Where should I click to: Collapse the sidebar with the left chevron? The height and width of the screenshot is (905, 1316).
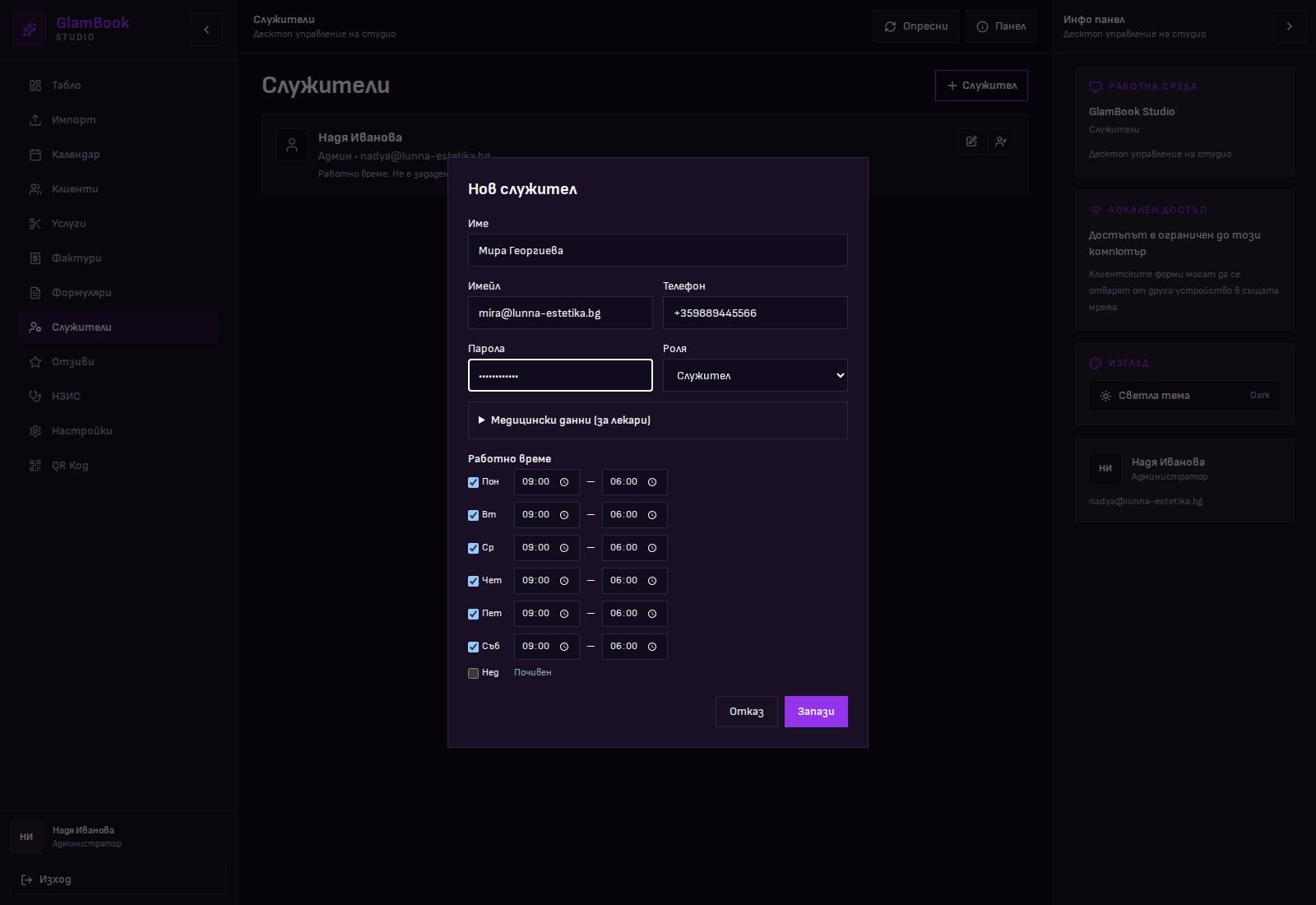(x=206, y=30)
